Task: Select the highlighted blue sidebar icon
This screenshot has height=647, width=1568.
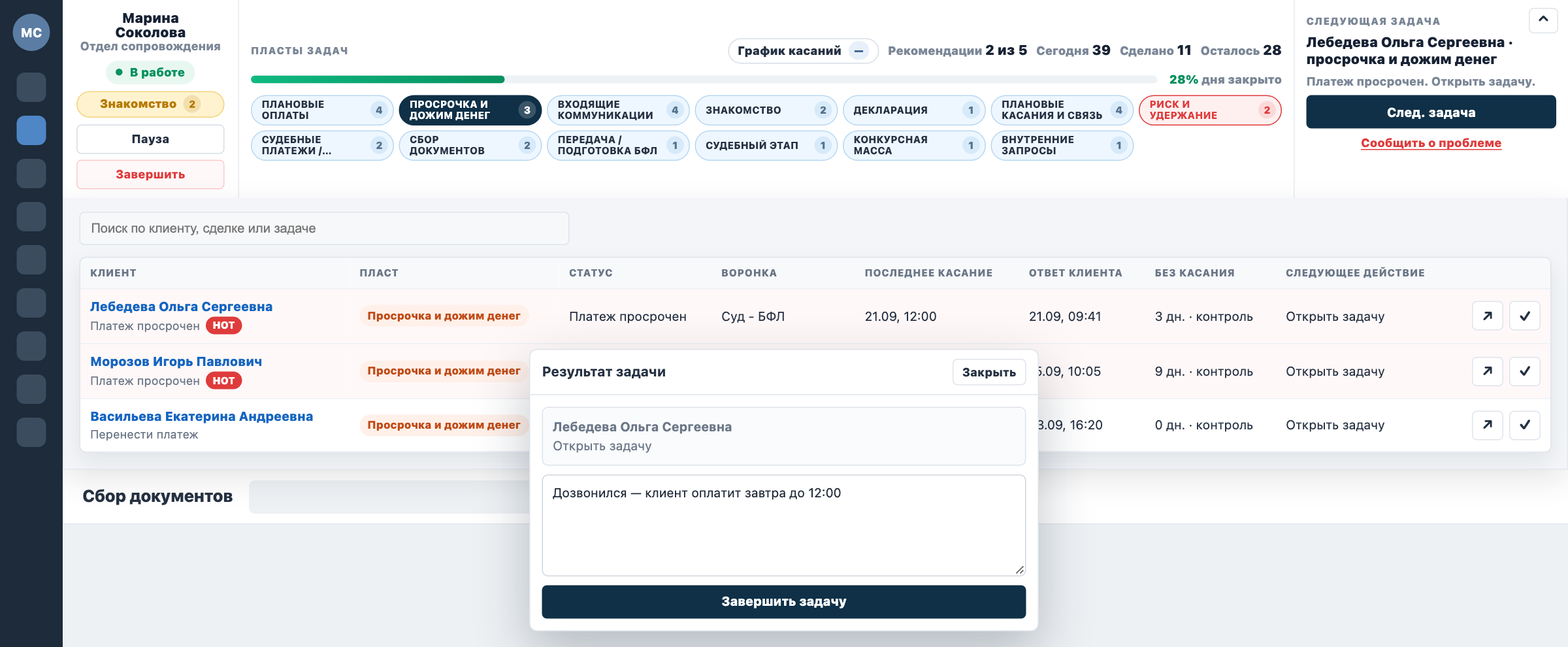Action: [x=31, y=130]
